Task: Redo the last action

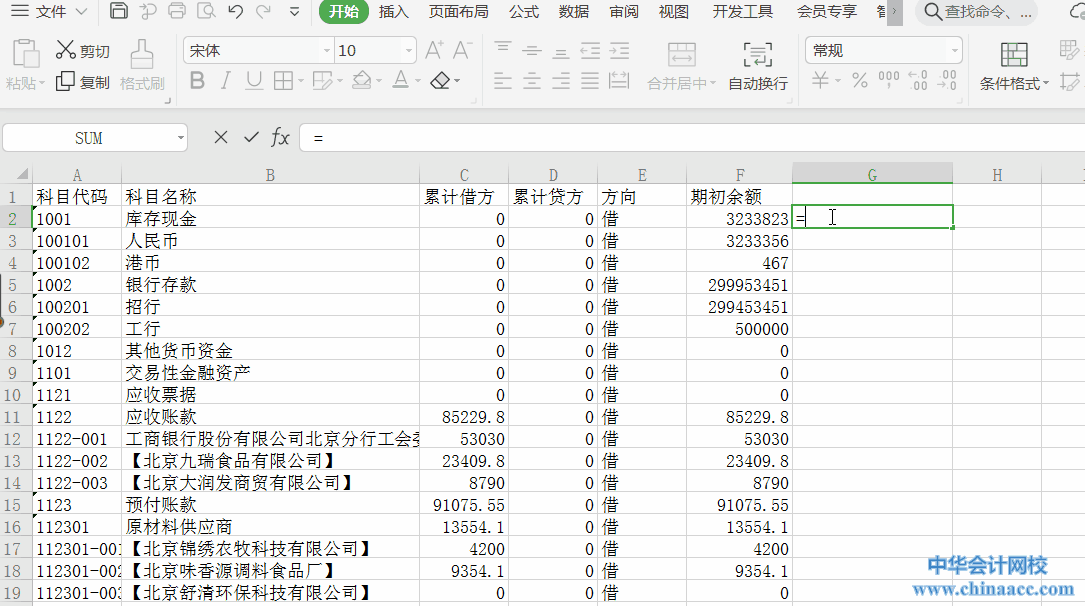Action: 263,11
